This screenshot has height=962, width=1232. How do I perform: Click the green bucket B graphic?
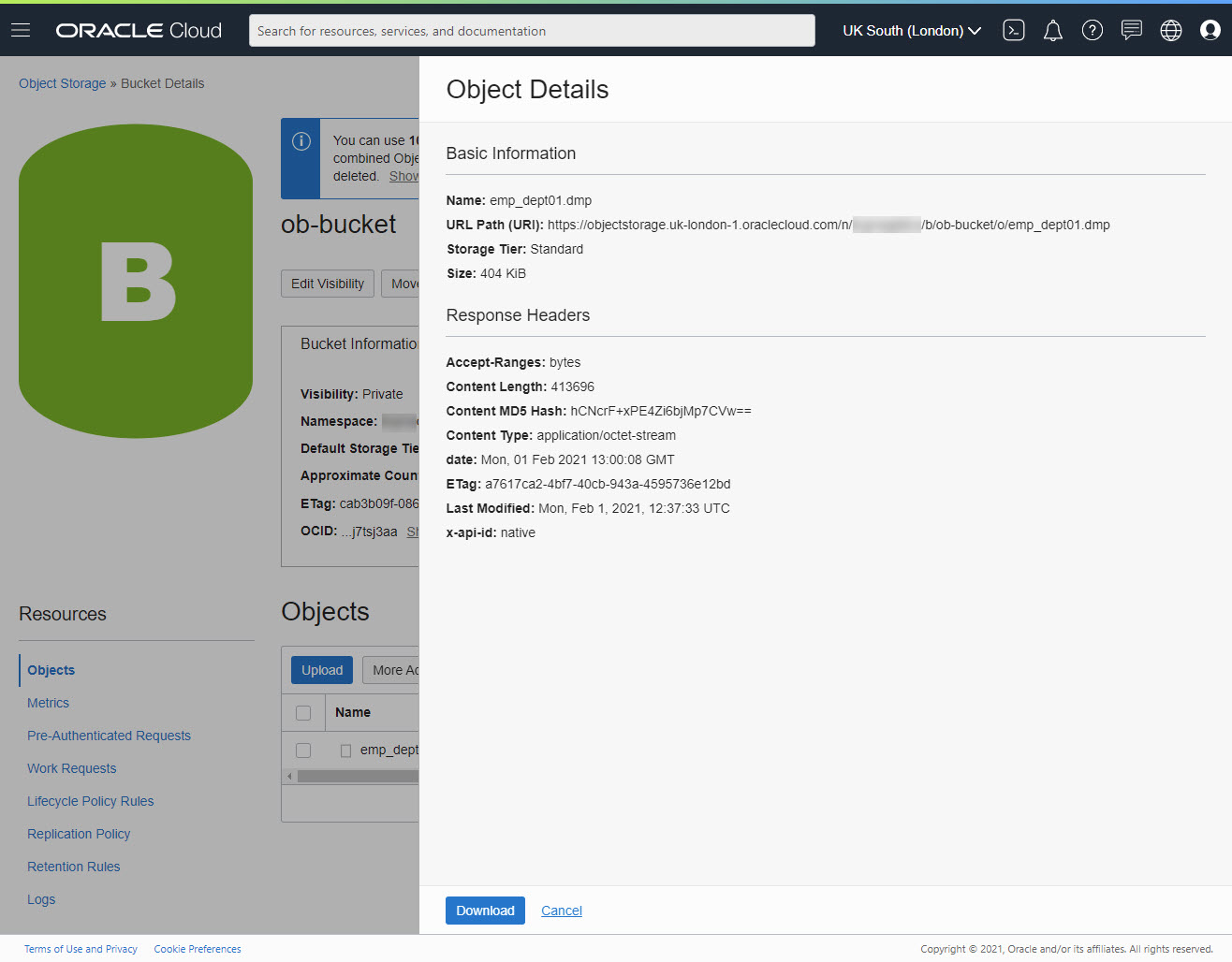(136, 281)
